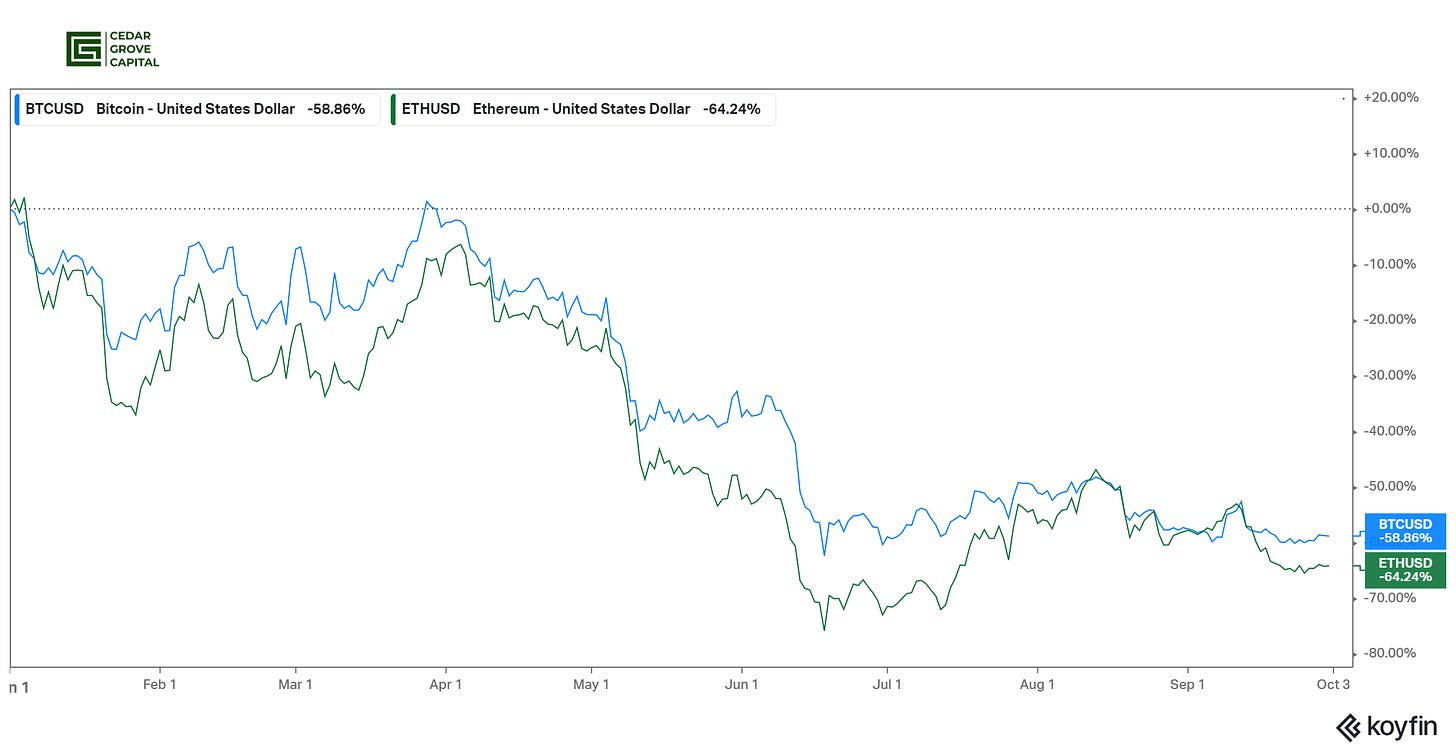Click the Oct 3 date label
Image resolution: width=1456 pixels, height=752 pixels.
pyautogui.click(x=1333, y=685)
